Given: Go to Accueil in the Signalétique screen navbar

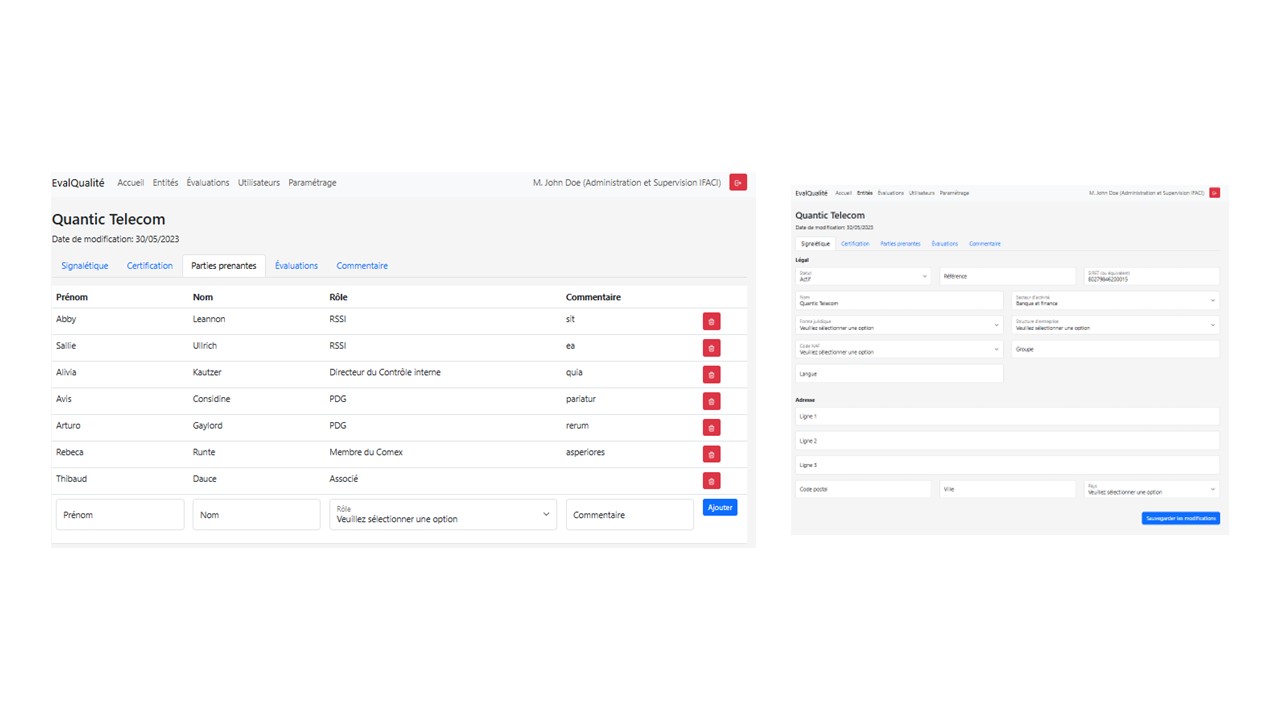Looking at the screenshot, I should click(844, 193).
